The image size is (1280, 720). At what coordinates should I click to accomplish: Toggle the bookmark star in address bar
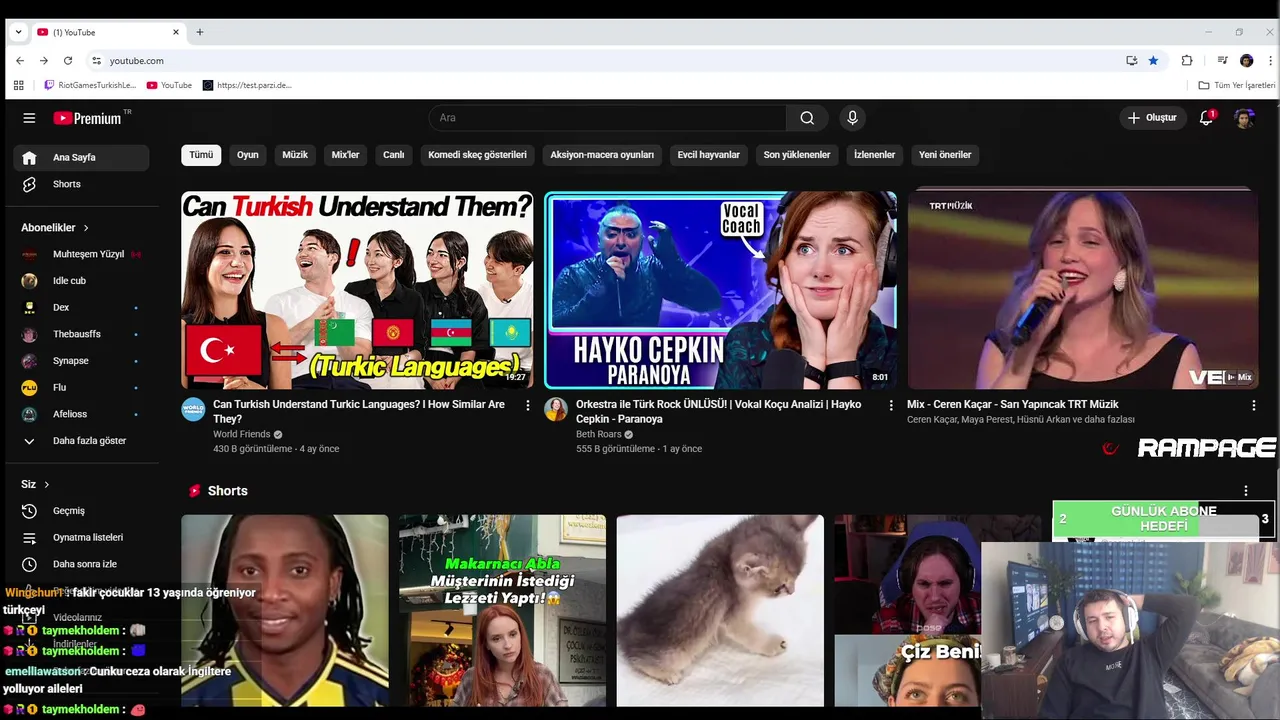[1153, 61]
